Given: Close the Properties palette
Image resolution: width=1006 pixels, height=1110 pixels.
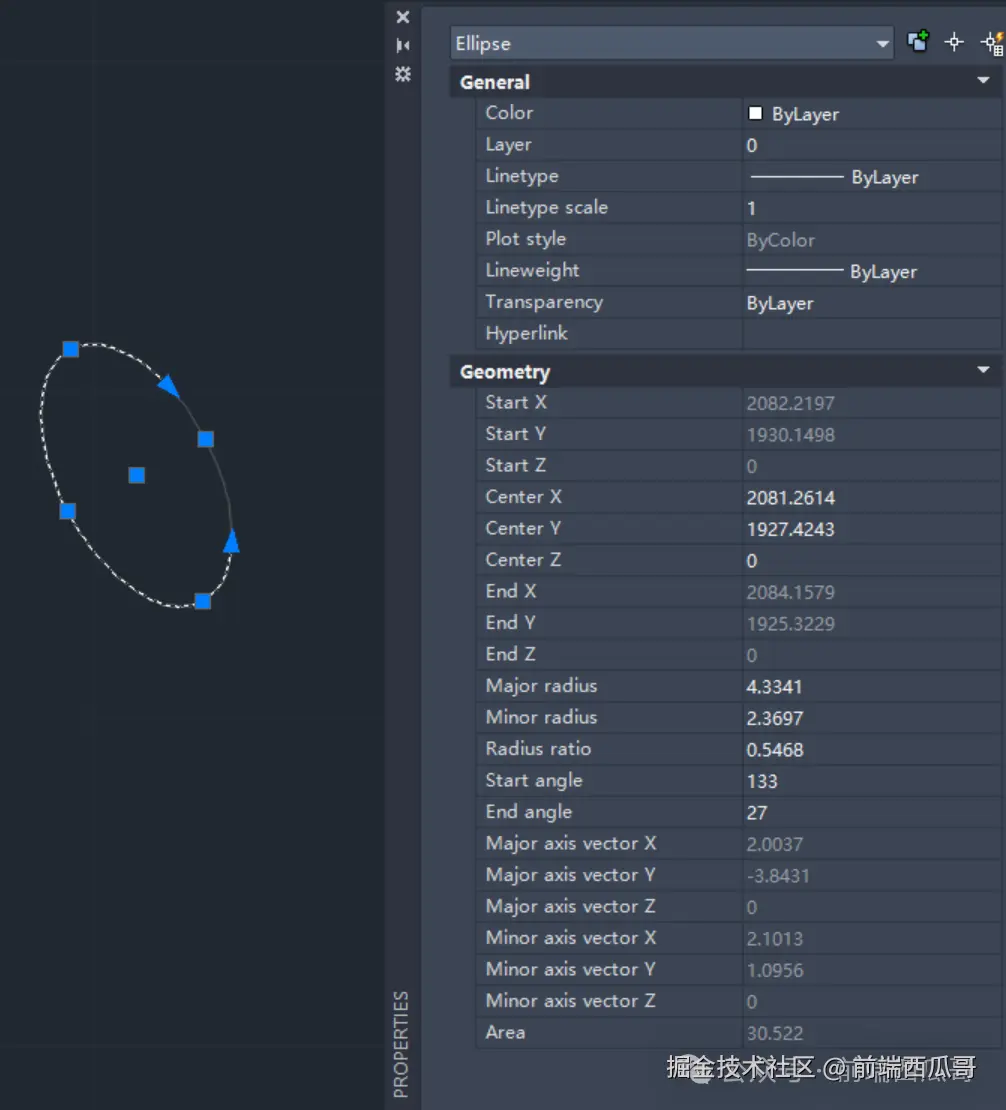Looking at the screenshot, I should point(403,17).
